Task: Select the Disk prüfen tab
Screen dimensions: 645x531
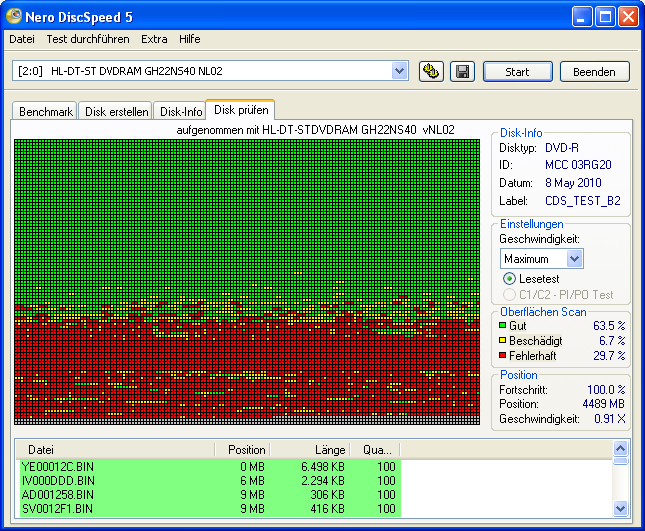Action: coord(241,110)
